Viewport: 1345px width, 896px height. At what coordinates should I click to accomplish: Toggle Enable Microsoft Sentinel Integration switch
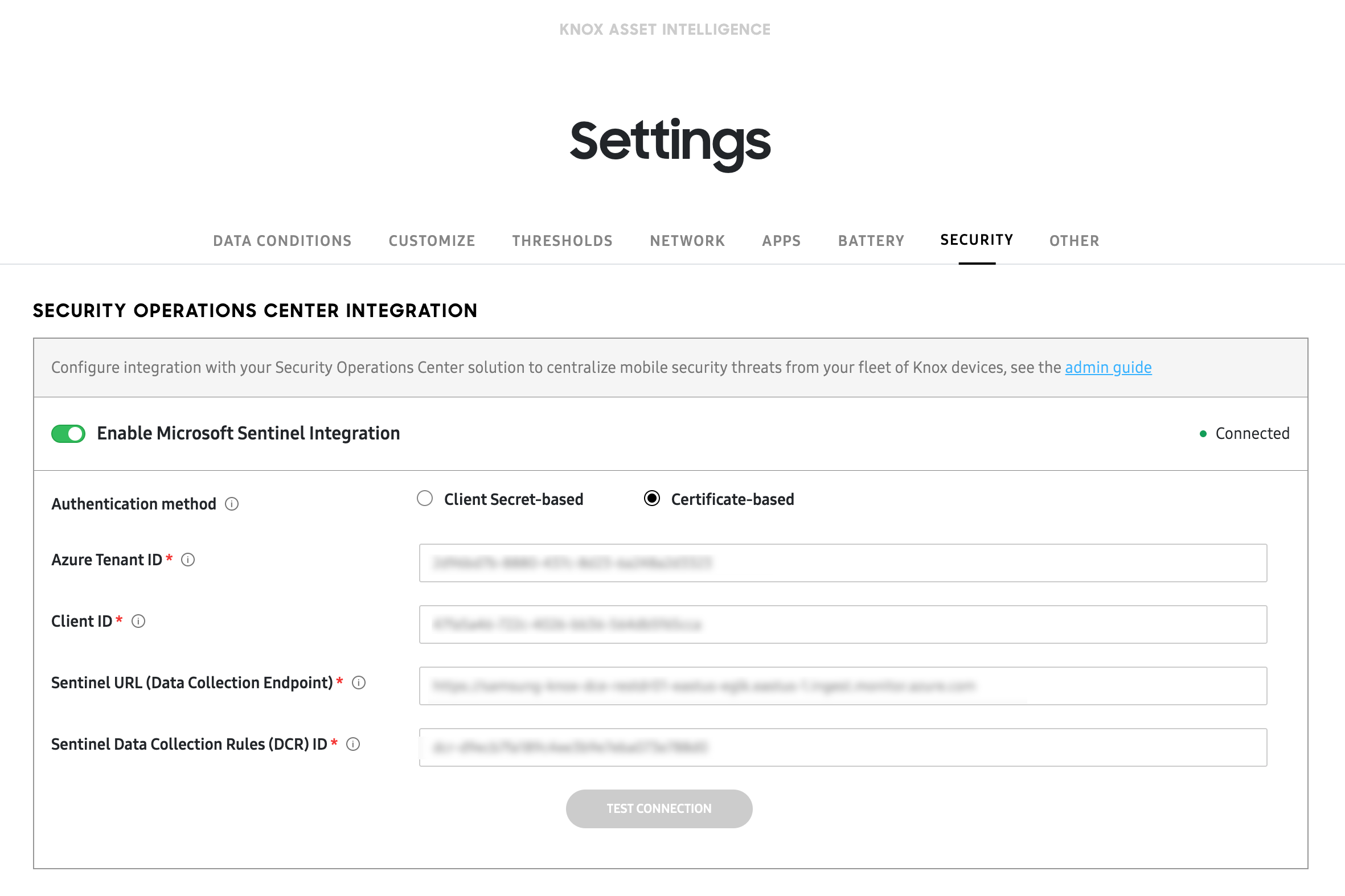pos(68,434)
